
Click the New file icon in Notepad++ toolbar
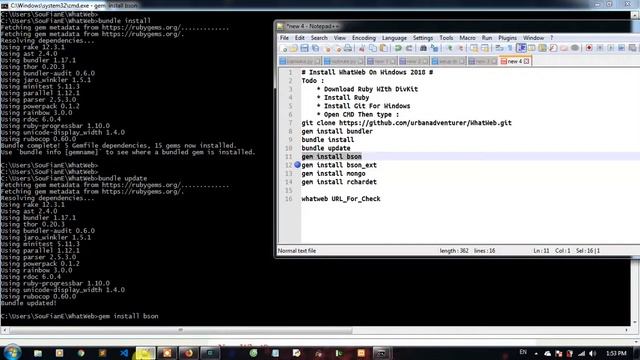(284, 49)
